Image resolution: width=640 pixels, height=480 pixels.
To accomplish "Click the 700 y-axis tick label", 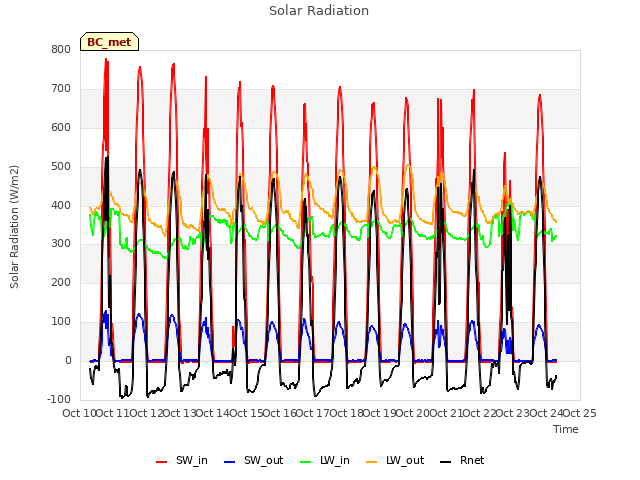I will (x=61, y=88).
